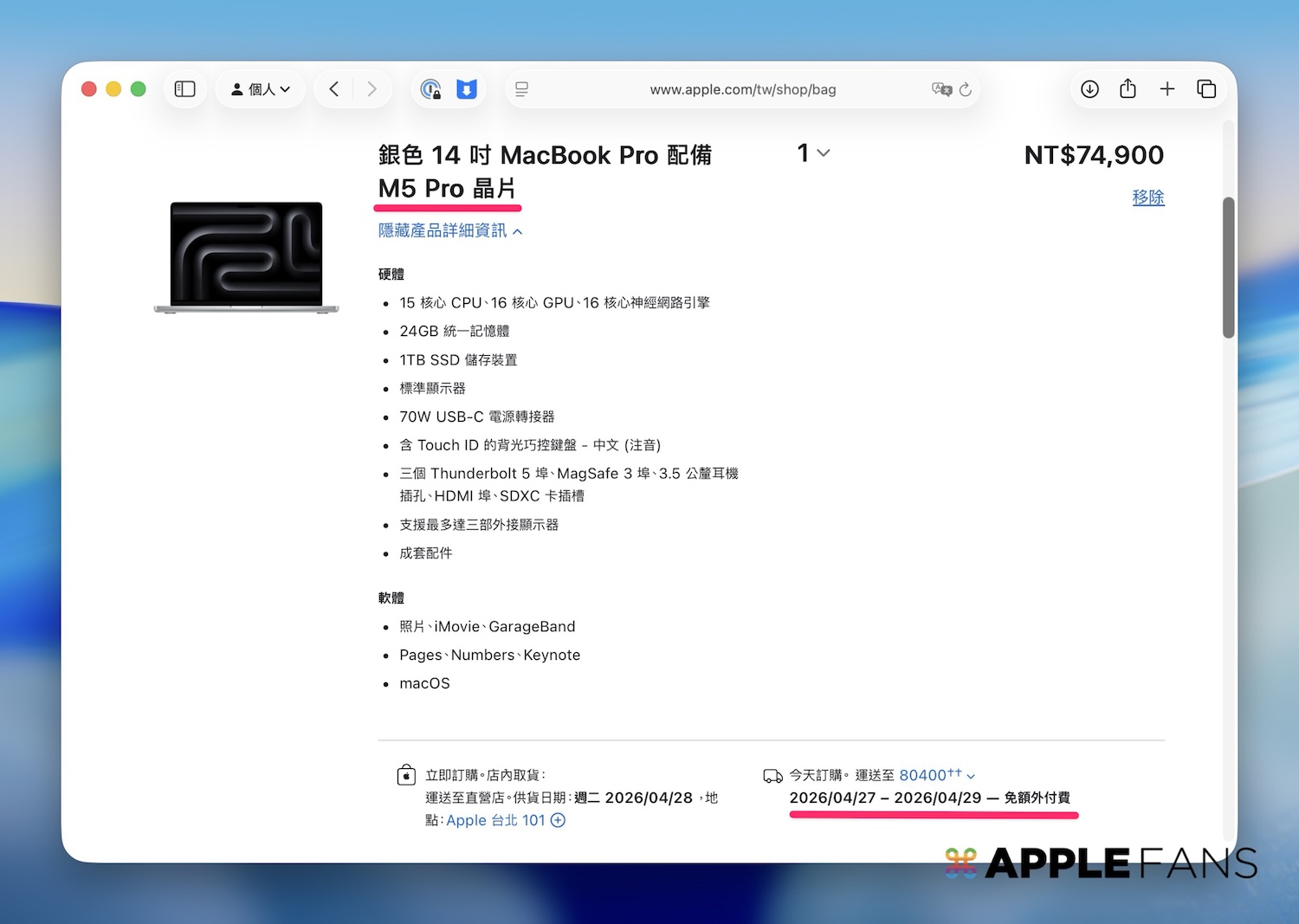Click the privacy shield extension icon
Image resolution: width=1299 pixels, height=924 pixels.
click(430, 89)
